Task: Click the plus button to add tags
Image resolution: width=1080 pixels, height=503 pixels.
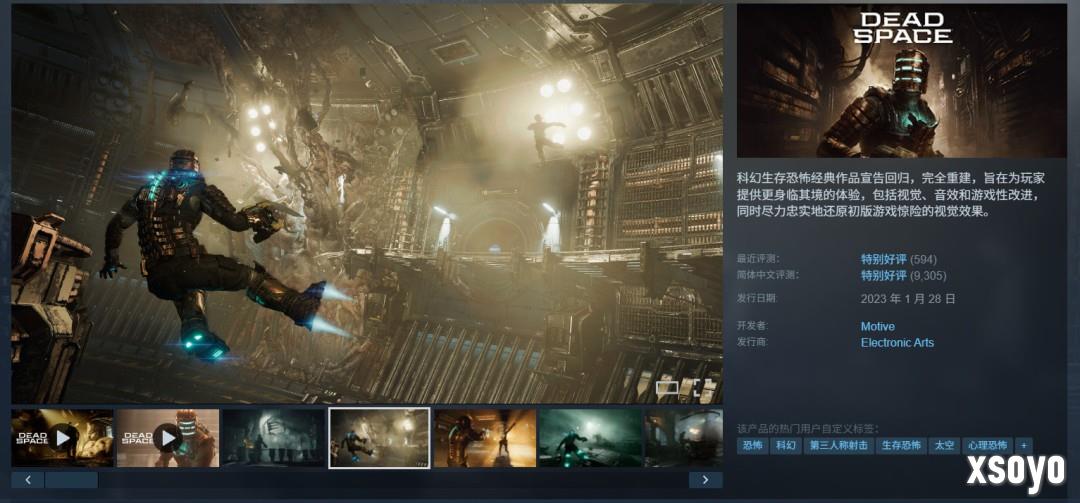Action: click(1024, 446)
